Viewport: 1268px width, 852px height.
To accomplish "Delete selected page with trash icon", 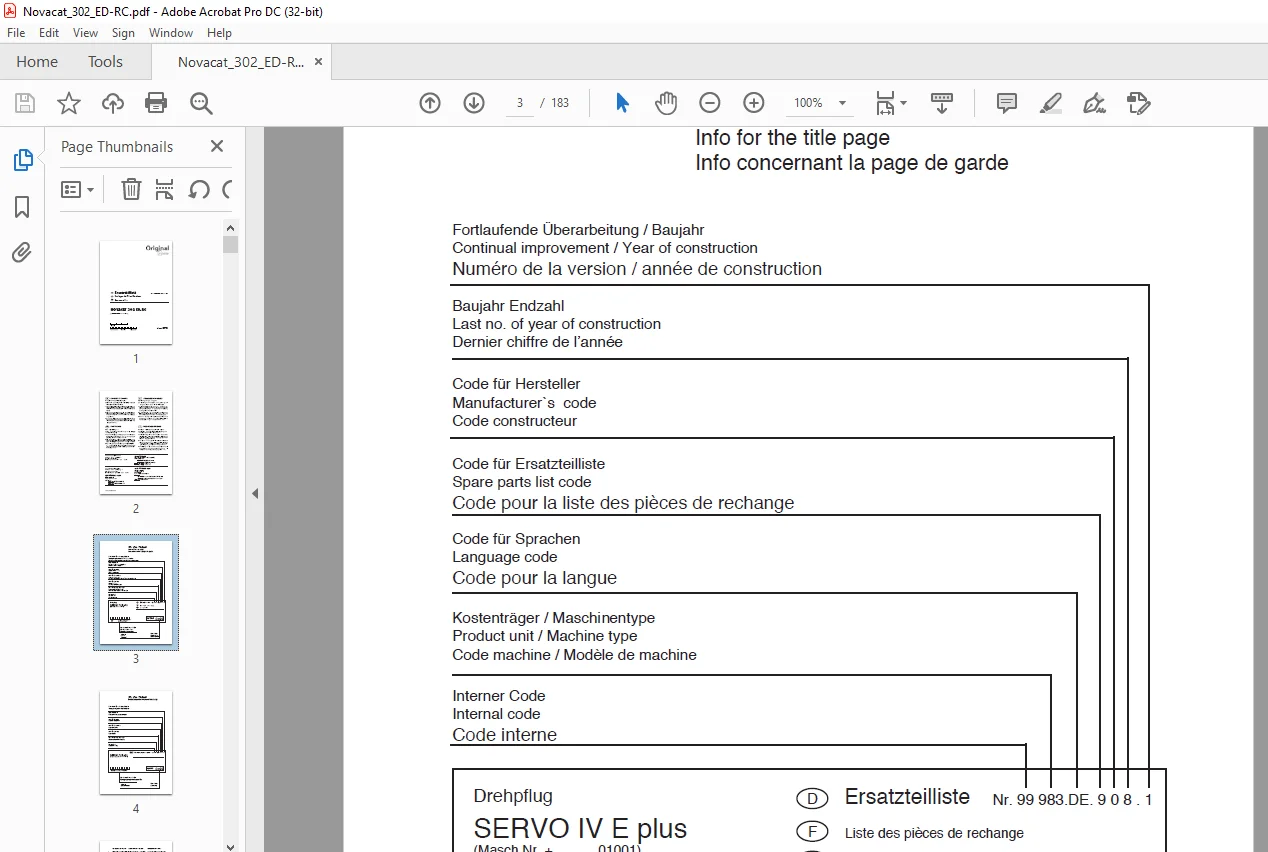I will pyautogui.click(x=131, y=189).
